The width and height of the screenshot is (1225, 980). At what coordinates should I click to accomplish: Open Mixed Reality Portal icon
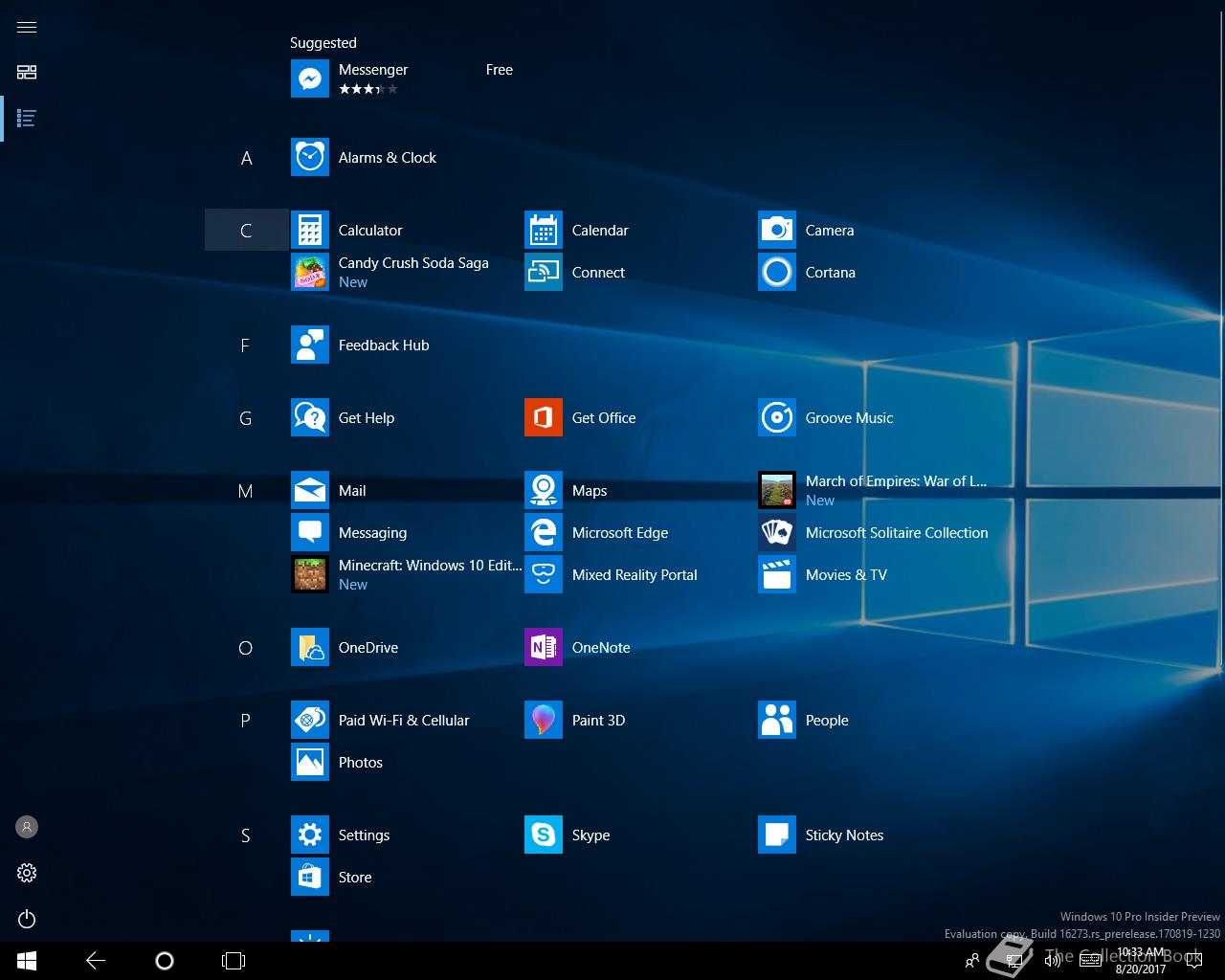tap(544, 574)
